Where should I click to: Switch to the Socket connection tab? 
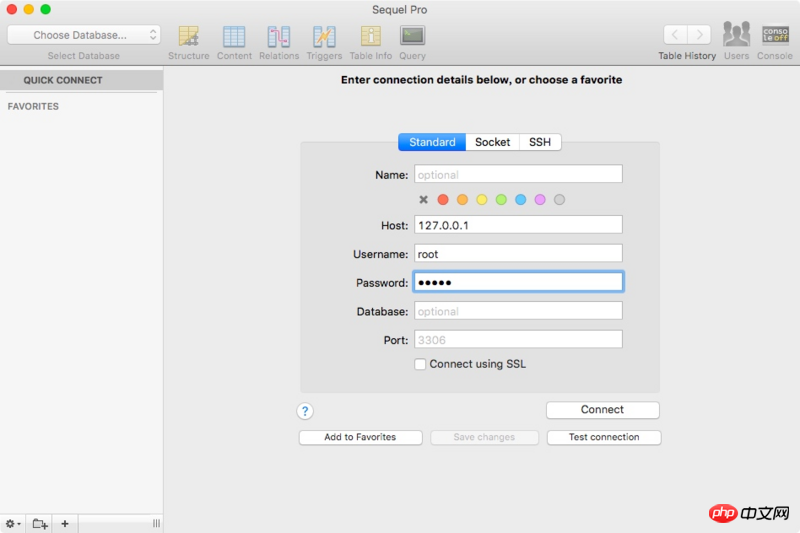492,142
